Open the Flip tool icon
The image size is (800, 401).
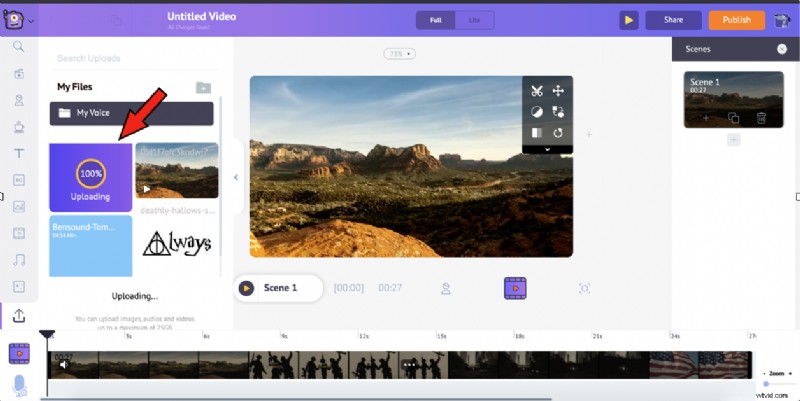point(537,133)
